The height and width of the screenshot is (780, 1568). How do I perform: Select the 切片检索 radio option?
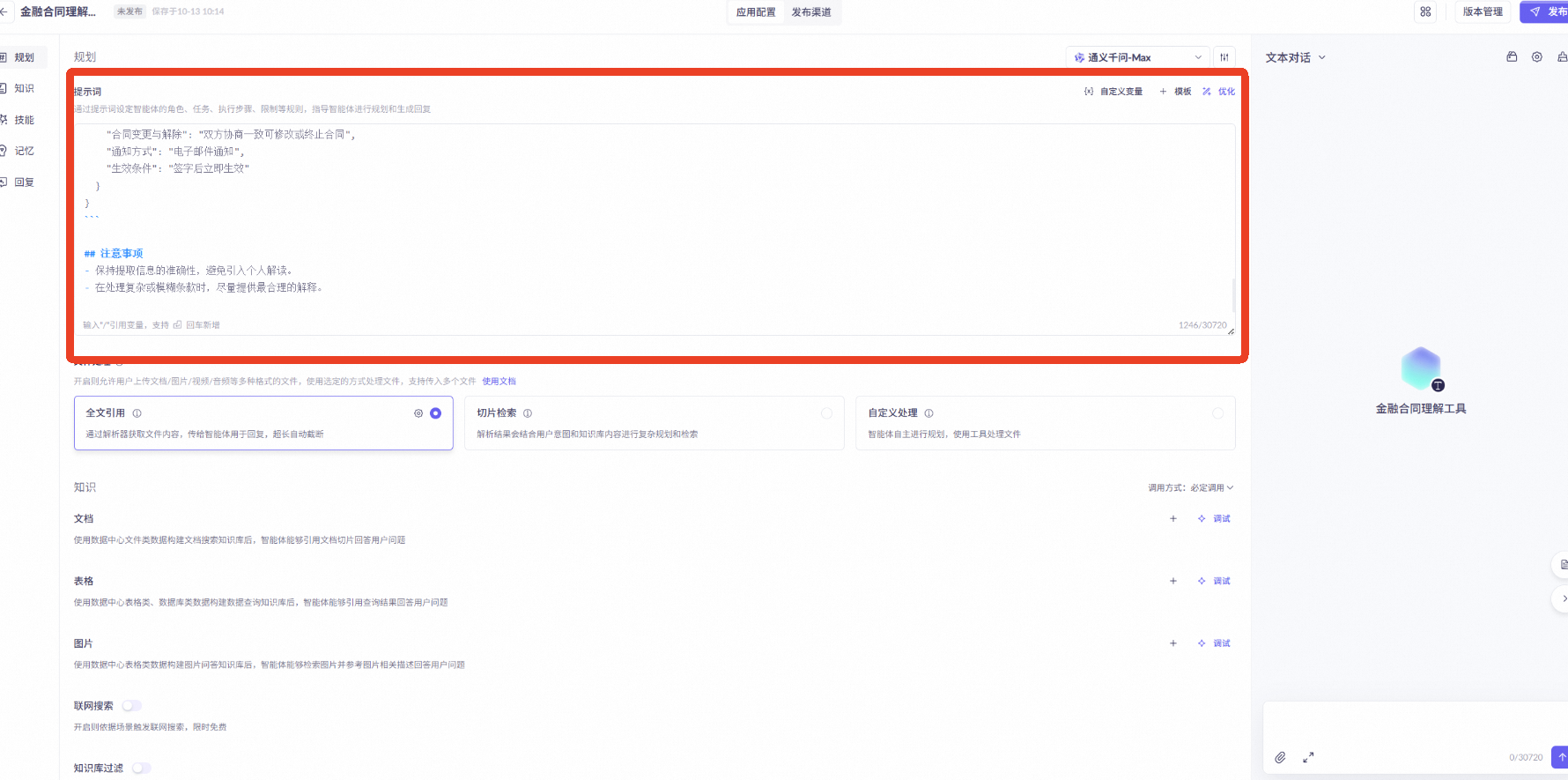(x=826, y=413)
